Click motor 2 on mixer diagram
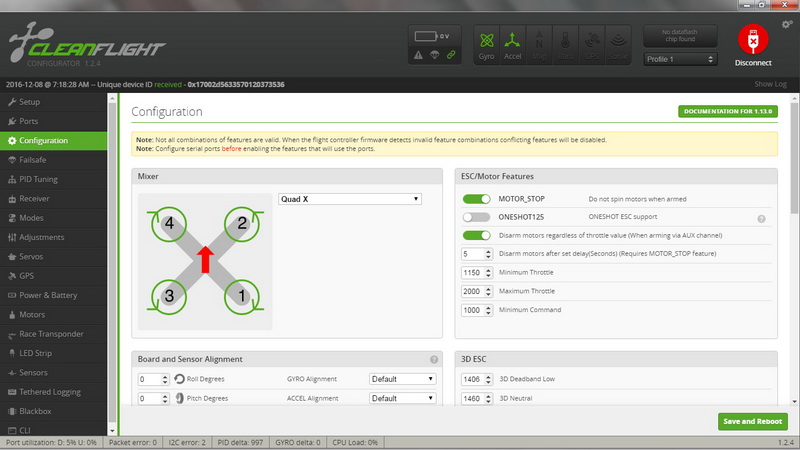Image resolution: width=800 pixels, height=450 pixels. pos(242,224)
